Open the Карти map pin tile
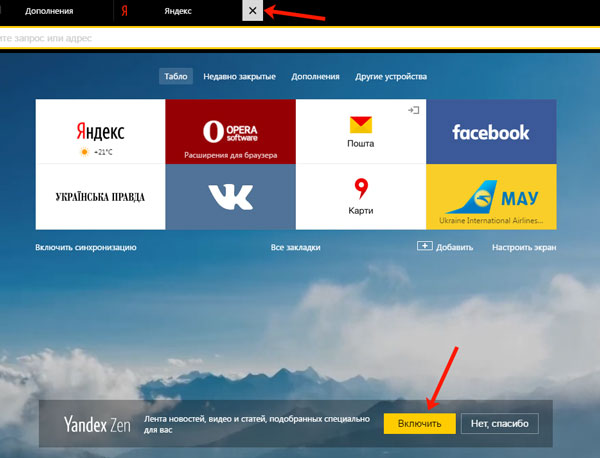Image resolution: width=600 pixels, height=458 pixels. coord(361,196)
